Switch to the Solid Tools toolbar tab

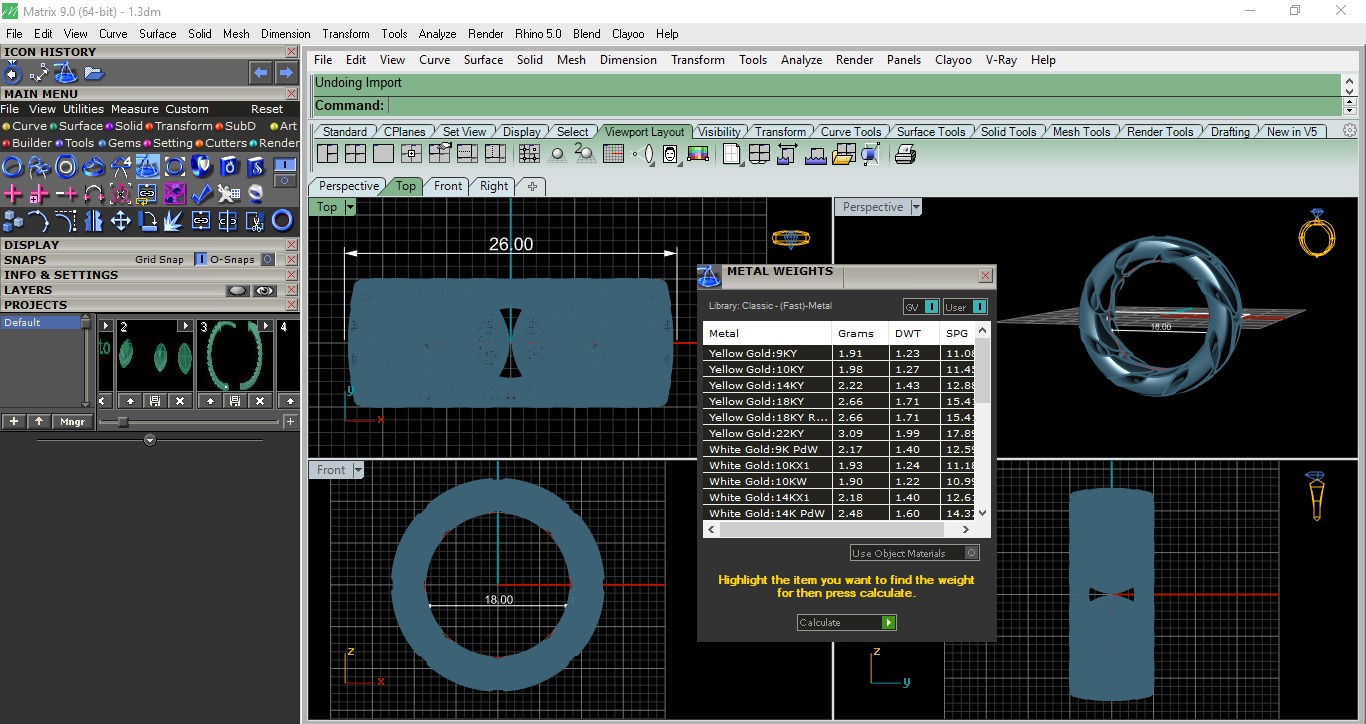click(1008, 132)
